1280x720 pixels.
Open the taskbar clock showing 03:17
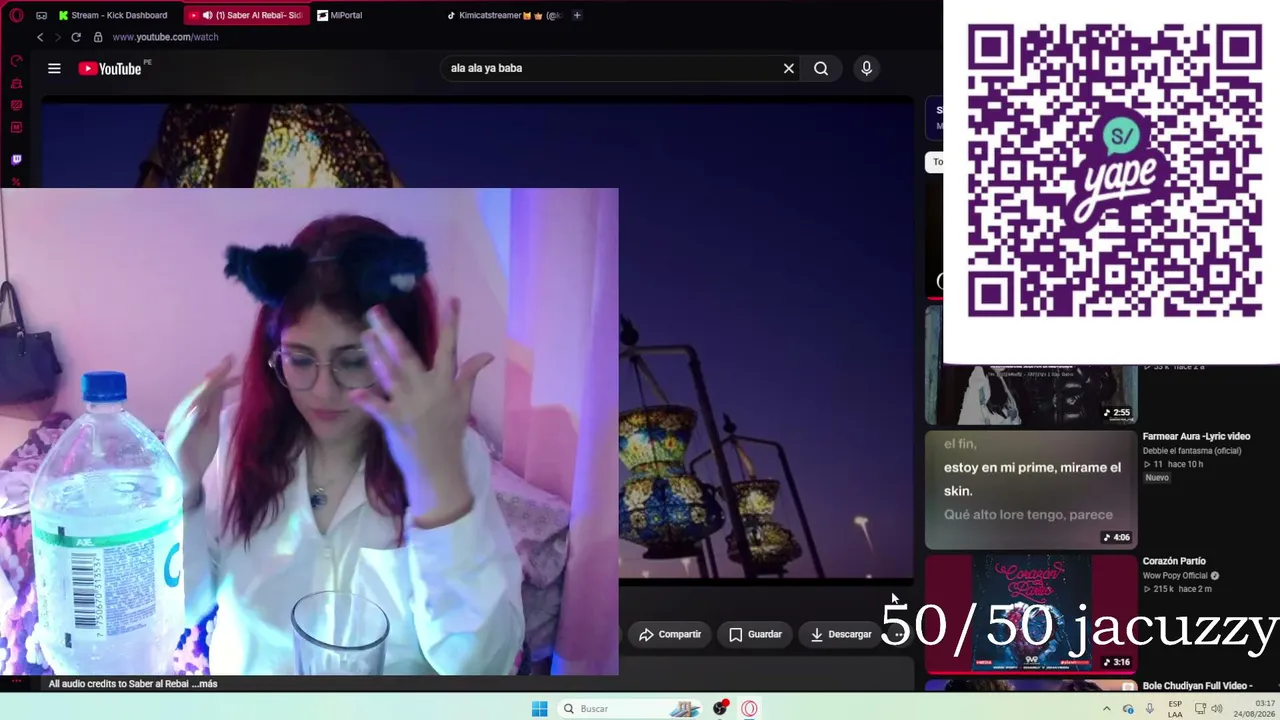point(1253,708)
